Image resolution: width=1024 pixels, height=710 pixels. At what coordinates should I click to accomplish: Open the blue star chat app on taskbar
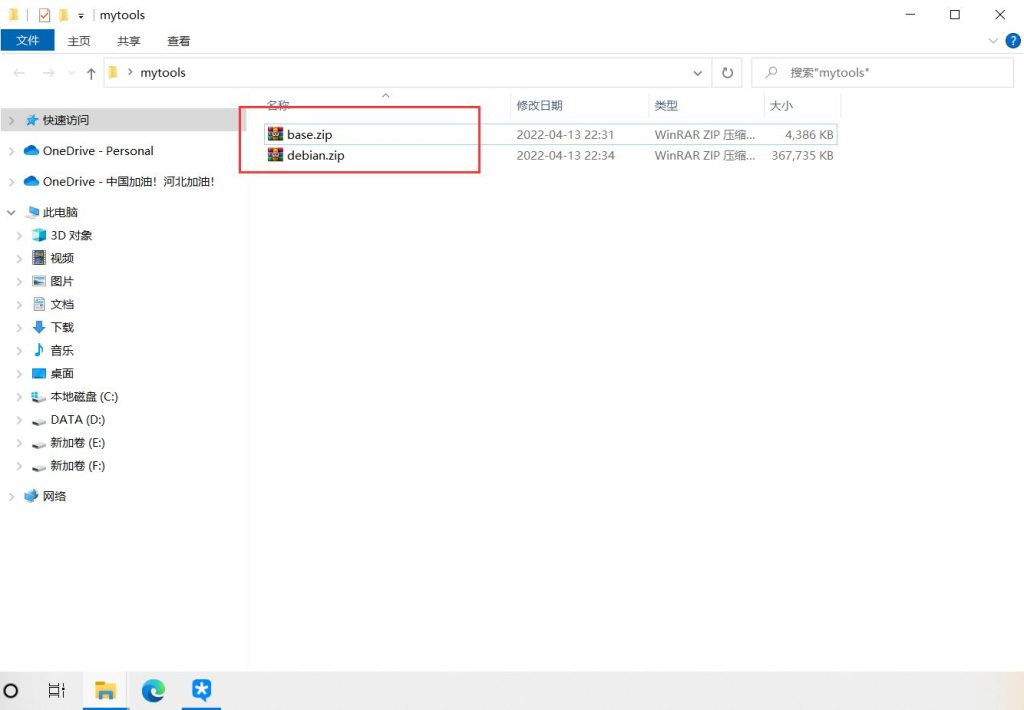202,690
